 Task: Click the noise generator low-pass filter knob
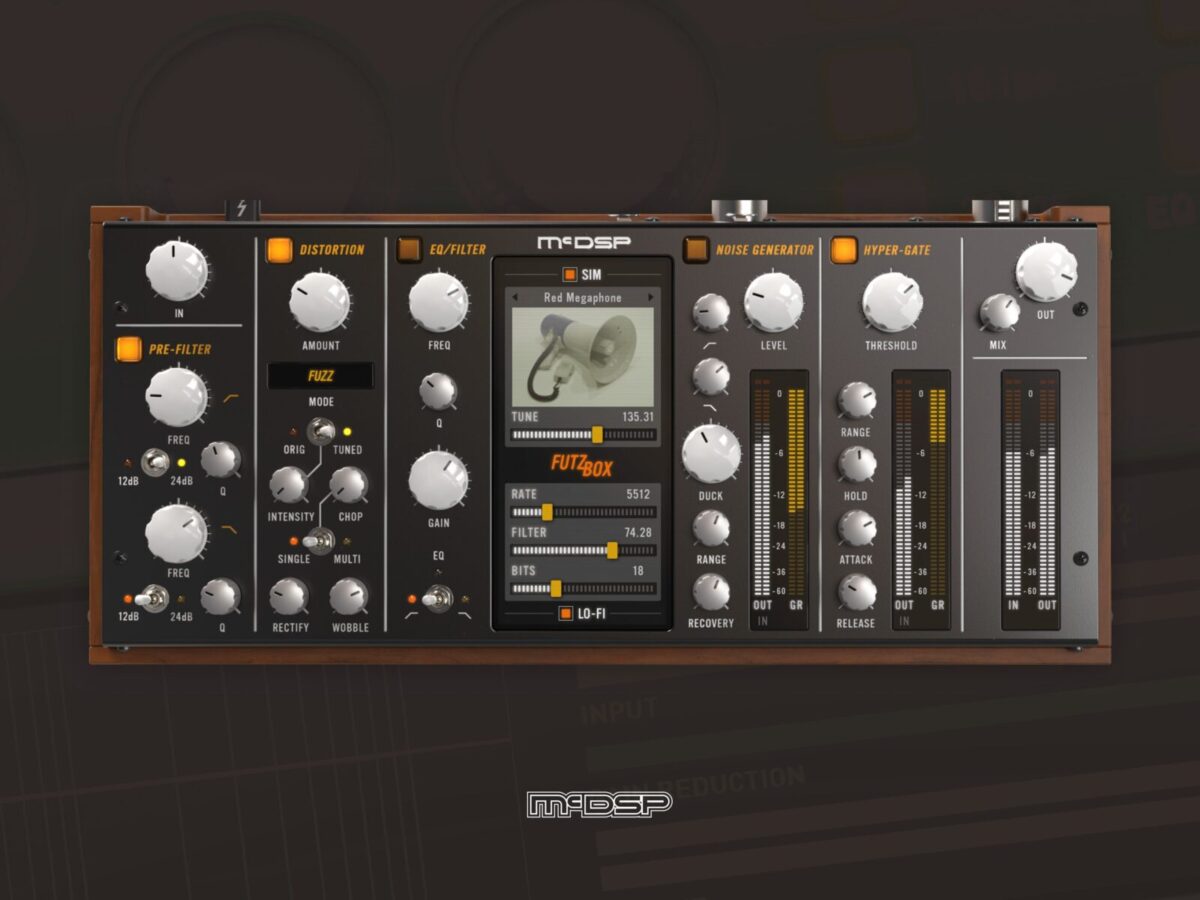coord(711,376)
